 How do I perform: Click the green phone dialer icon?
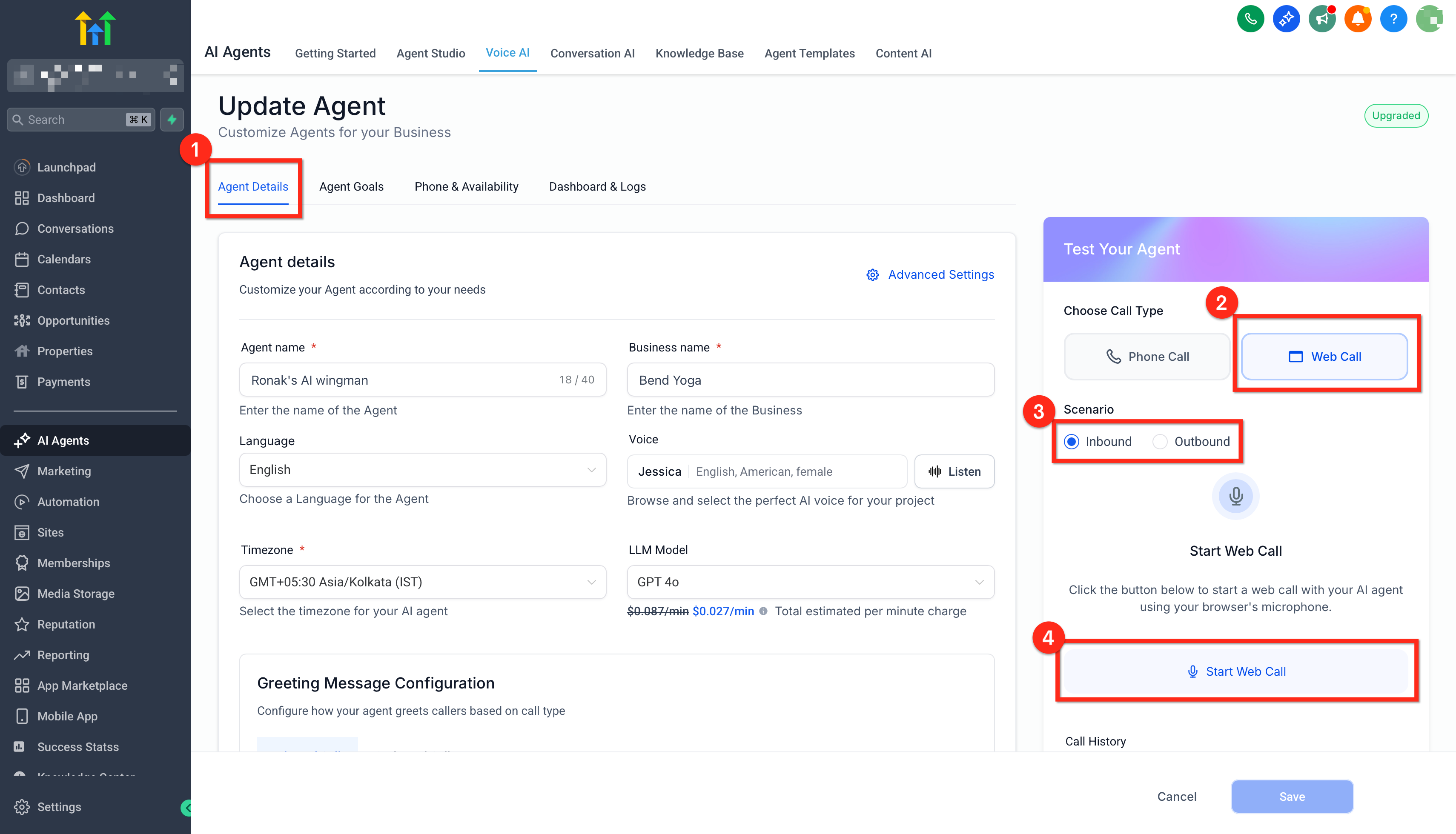pos(1250,20)
